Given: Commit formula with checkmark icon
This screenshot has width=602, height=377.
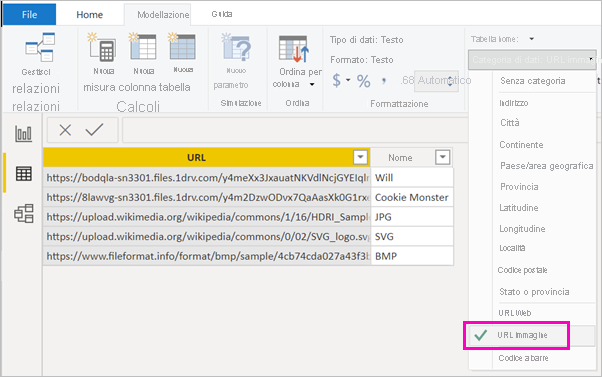Looking at the screenshot, I should [x=94, y=130].
